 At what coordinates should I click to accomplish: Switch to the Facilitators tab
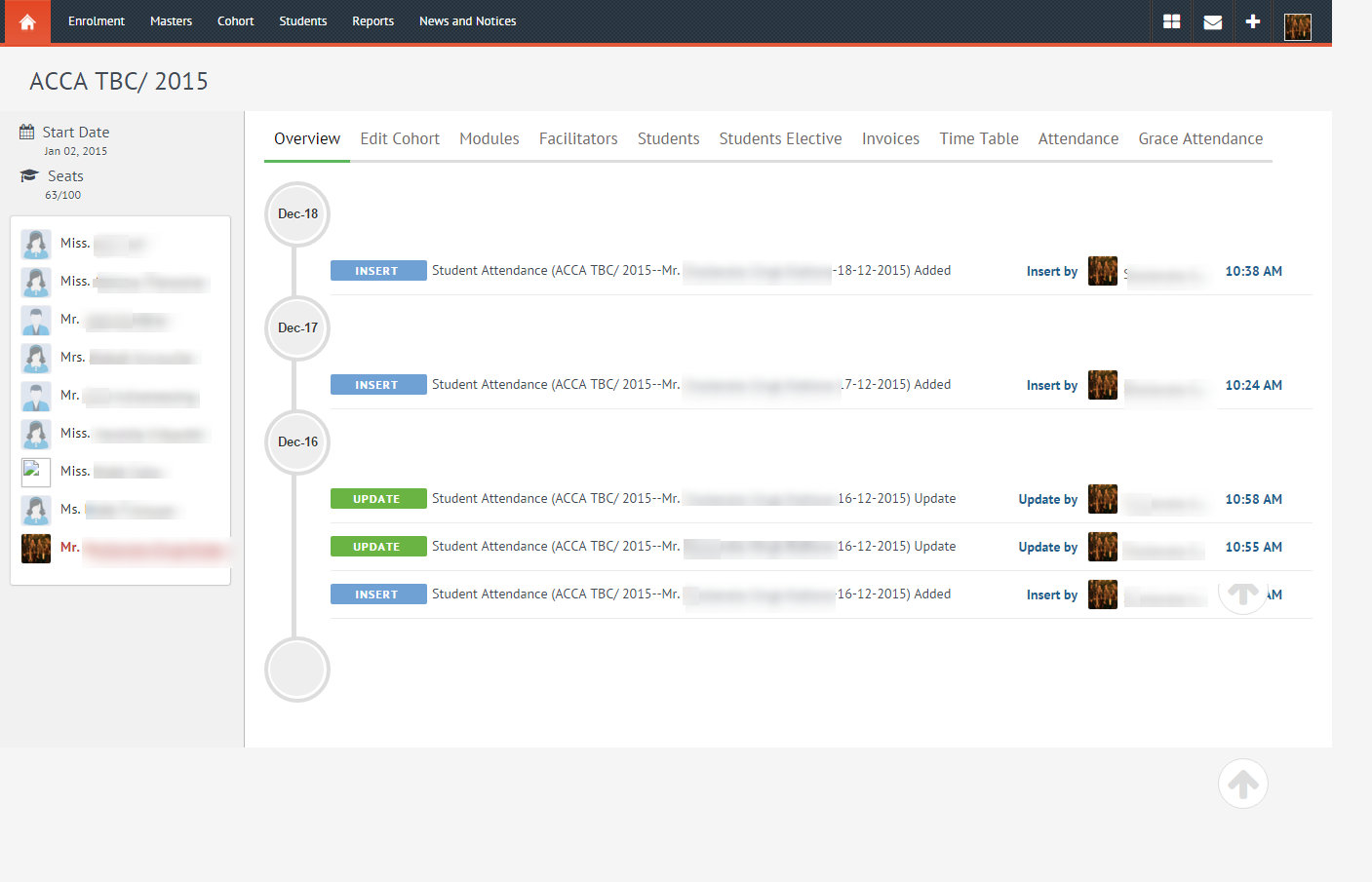pyautogui.click(x=578, y=138)
